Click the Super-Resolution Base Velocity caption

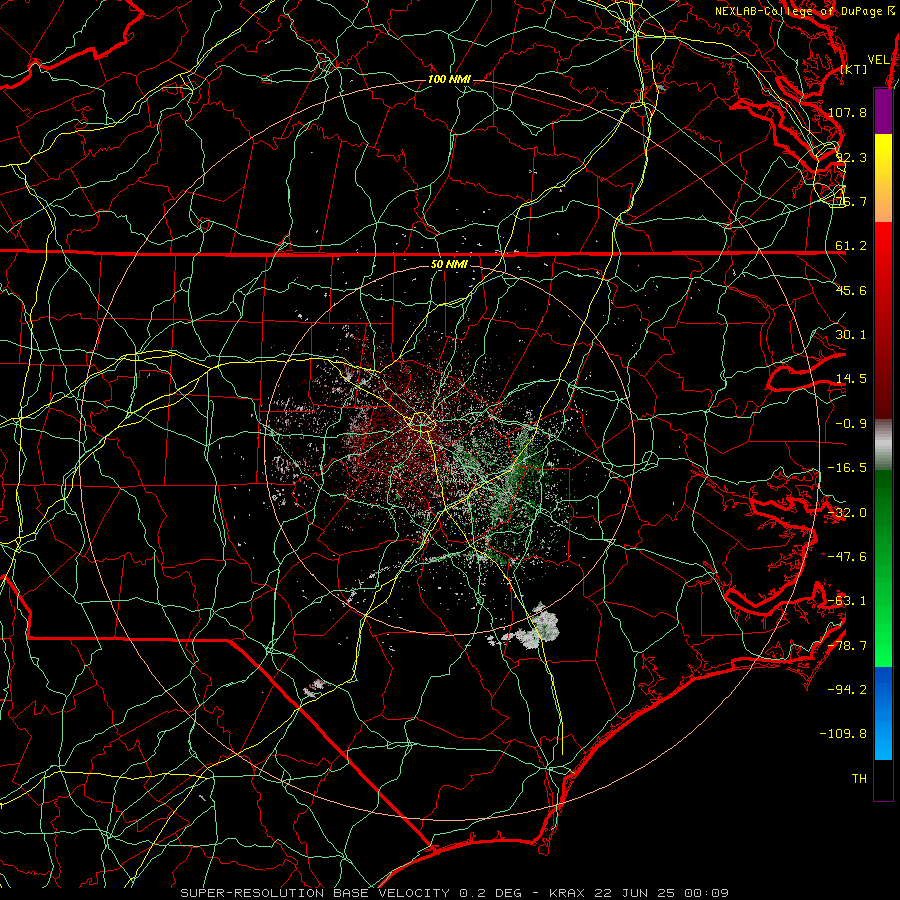click(455, 893)
